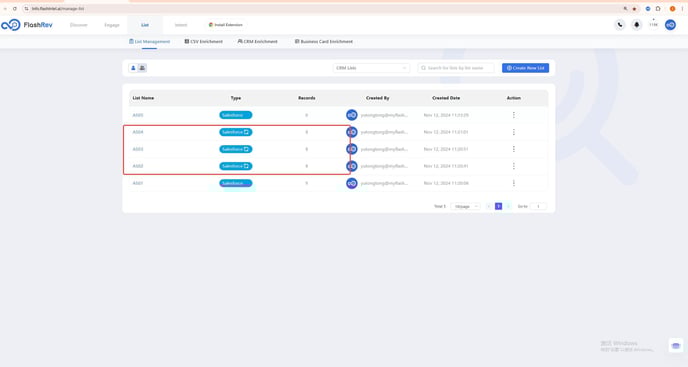Open the browser extensions puzzle icon
This screenshot has height=367, width=688.
coord(658,9)
